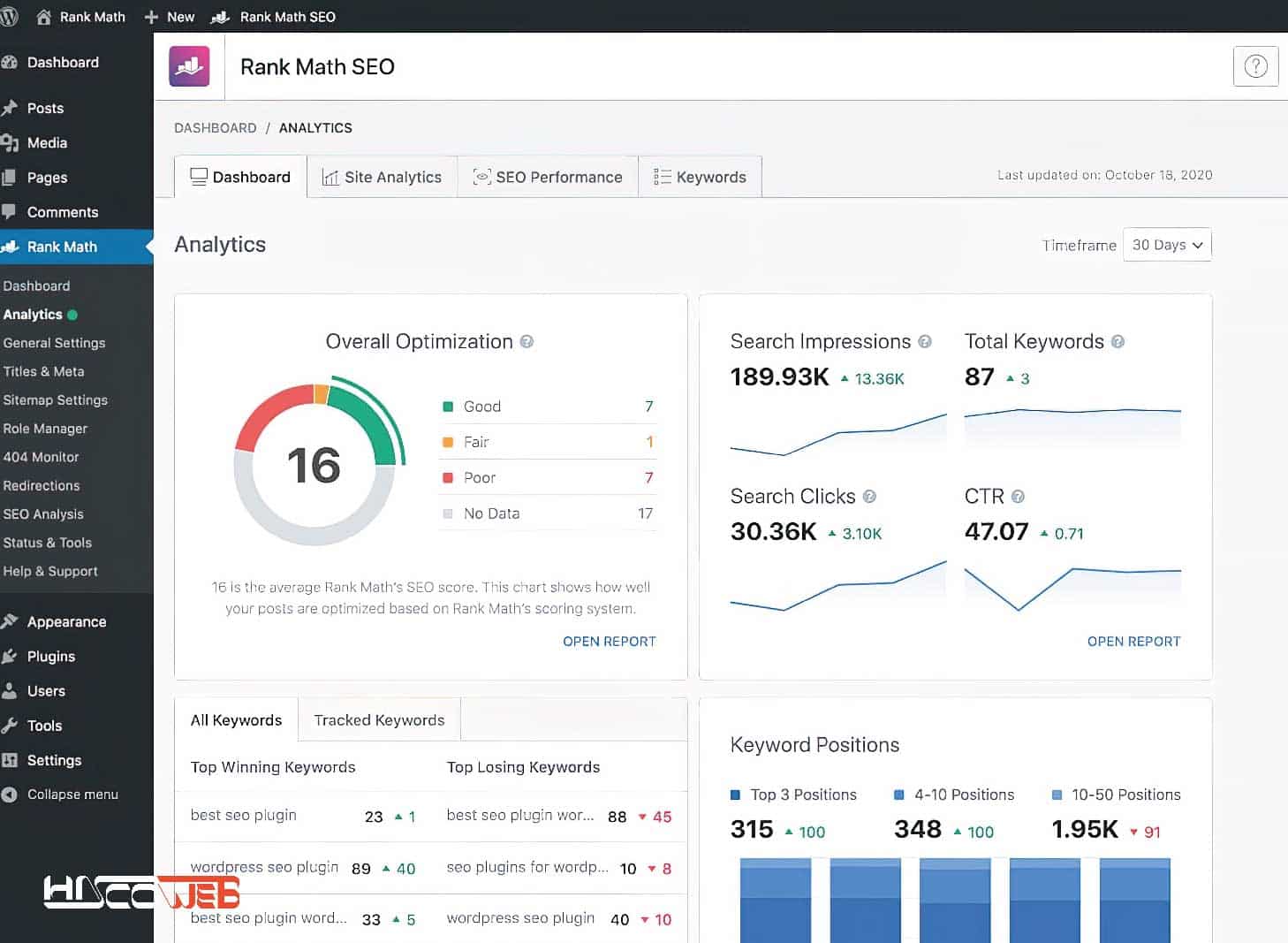
Task: Click the Posts pin icon in sidebar
Action: pyautogui.click(x=10, y=108)
